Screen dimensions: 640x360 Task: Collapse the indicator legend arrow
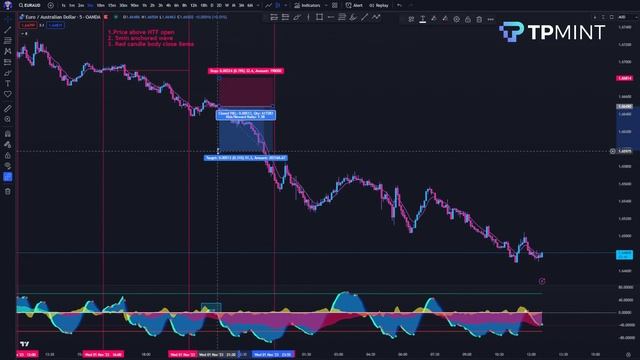pyautogui.click(x=24, y=33)
